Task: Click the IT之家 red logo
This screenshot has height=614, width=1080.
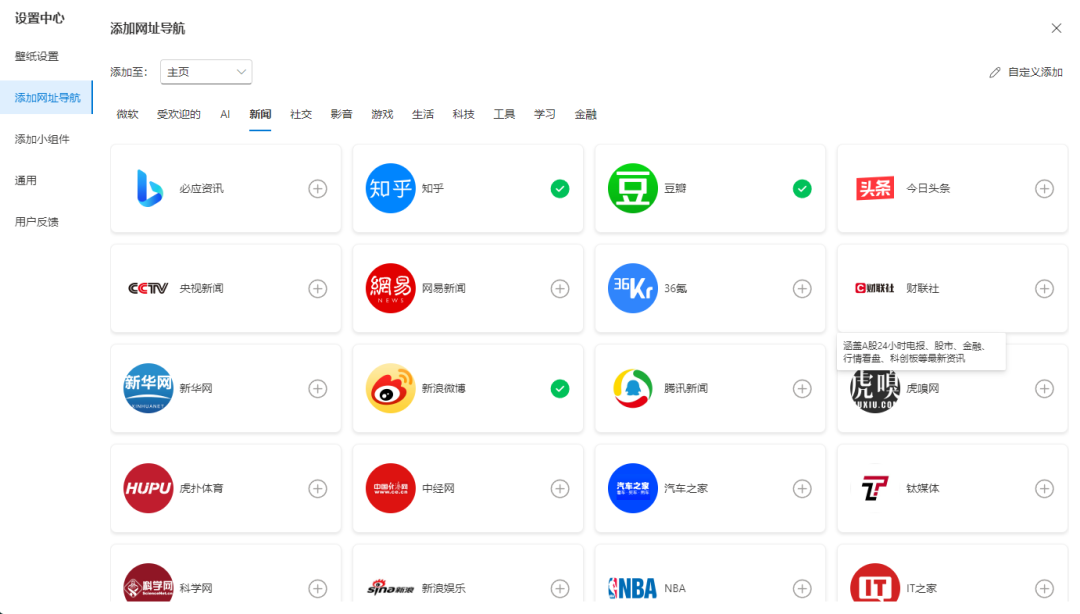Action: (875, 583)
